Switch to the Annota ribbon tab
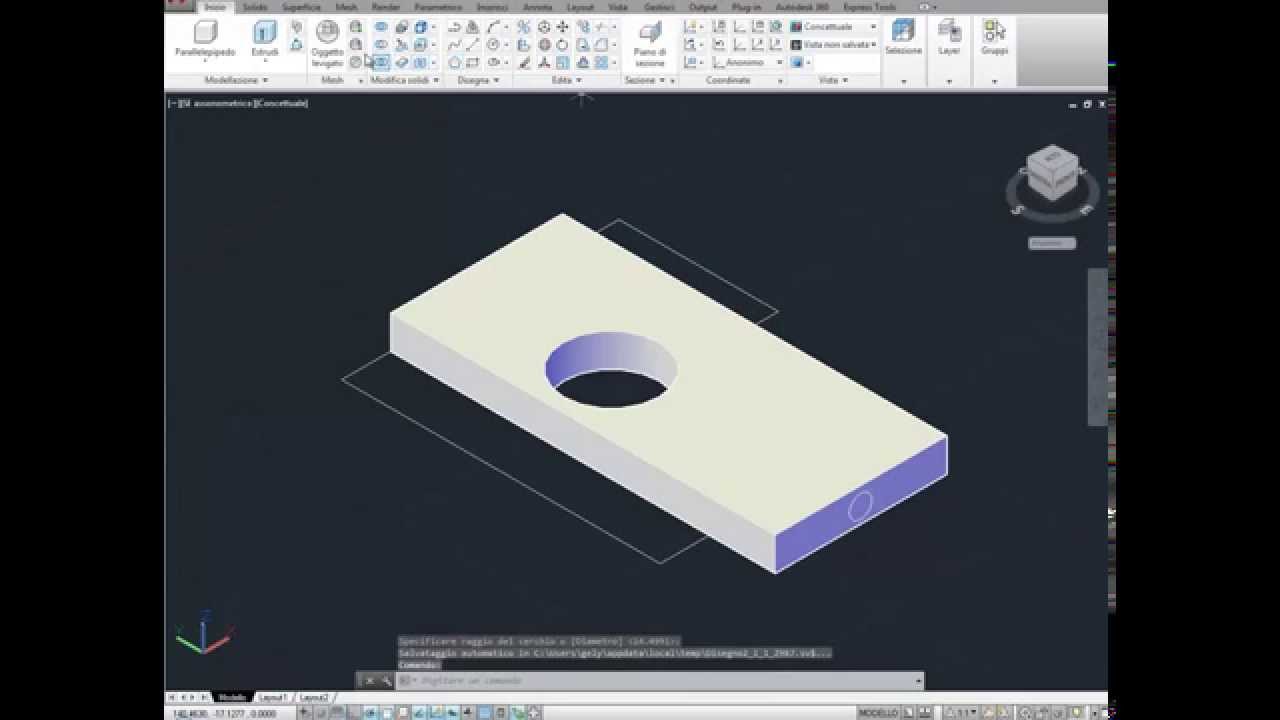 click(537, 7)
